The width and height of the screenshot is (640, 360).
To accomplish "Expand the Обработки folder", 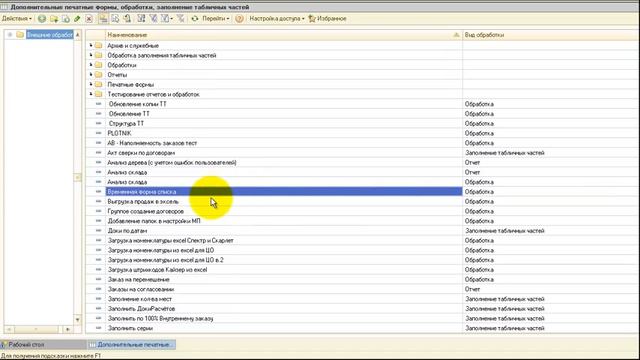I will coord(91,65).
